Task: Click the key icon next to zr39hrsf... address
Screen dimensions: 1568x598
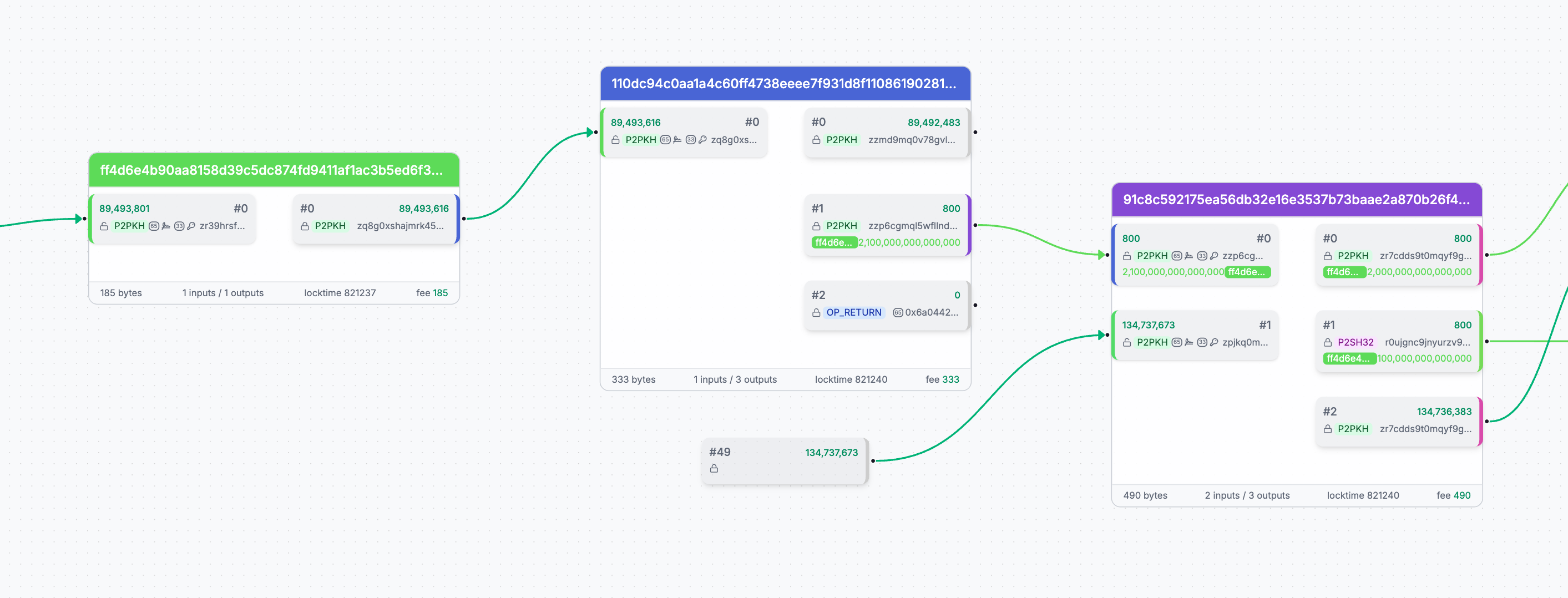Action: coord(191,226)
